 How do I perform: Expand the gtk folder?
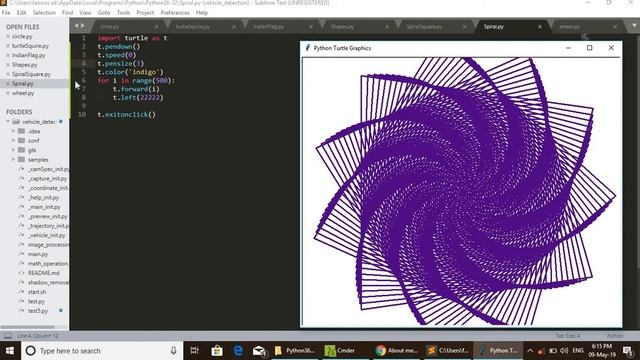[13, 150]
